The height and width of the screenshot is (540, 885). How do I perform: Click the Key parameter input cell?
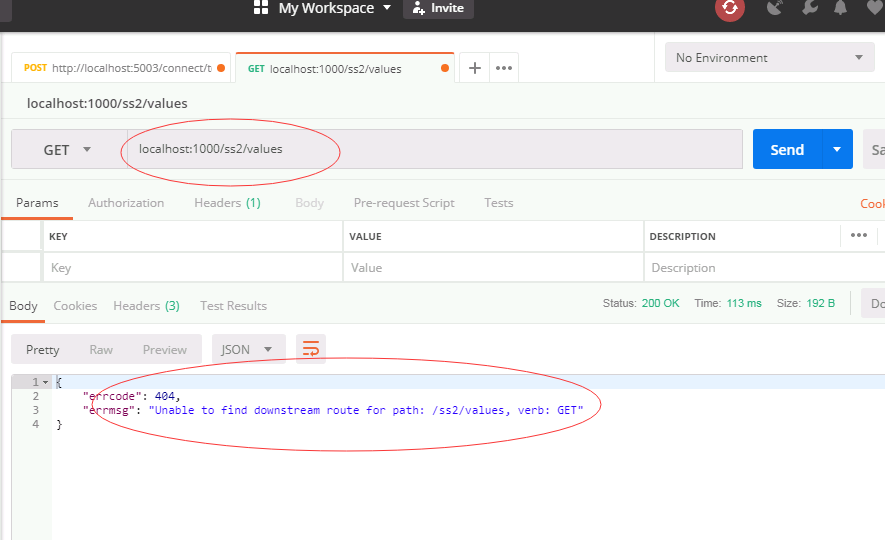[193, 267]
